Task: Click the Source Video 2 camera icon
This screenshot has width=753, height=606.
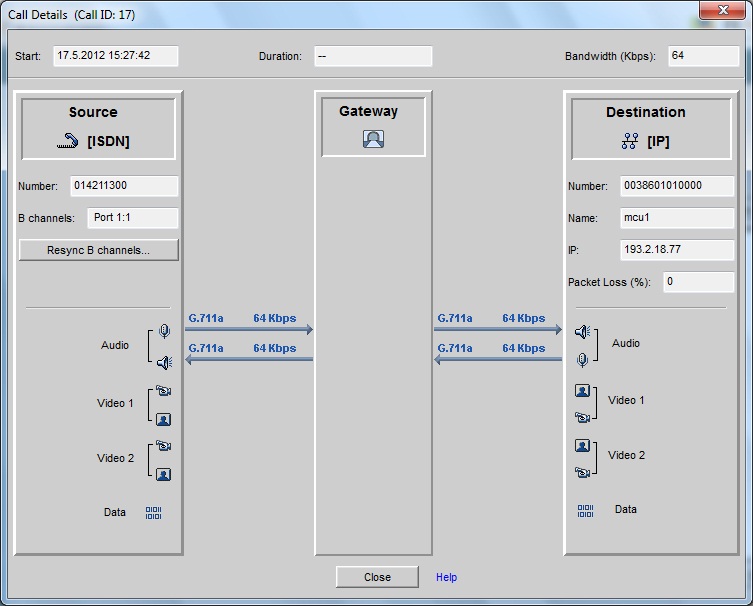Action: tap(163, 446)
